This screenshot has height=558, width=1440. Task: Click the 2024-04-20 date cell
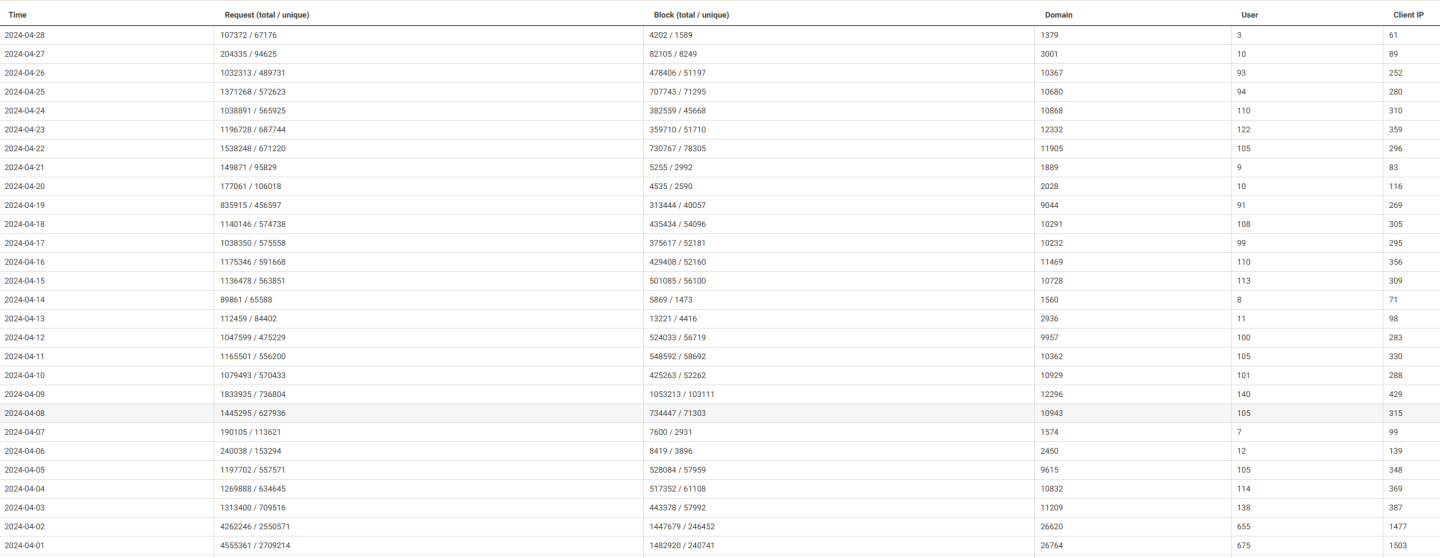click(x=25, y=186)
